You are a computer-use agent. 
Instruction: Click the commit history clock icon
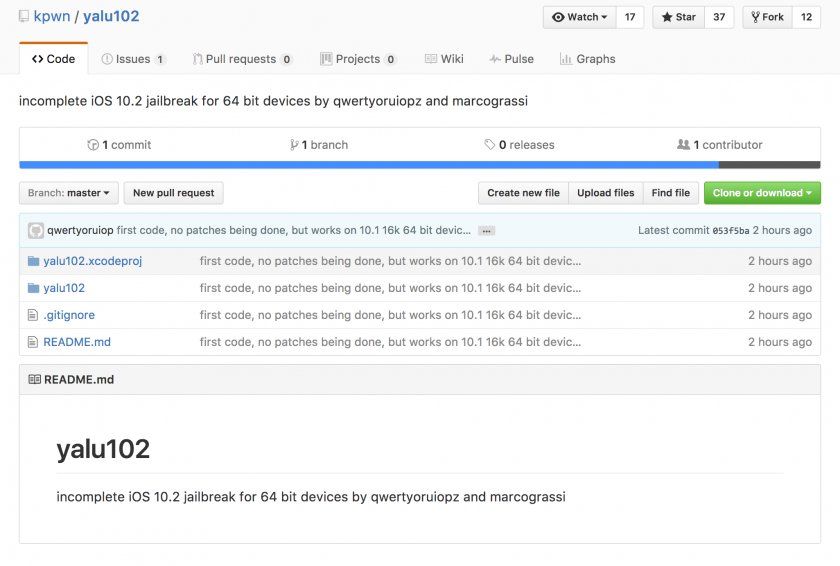[x=93, y=145]
